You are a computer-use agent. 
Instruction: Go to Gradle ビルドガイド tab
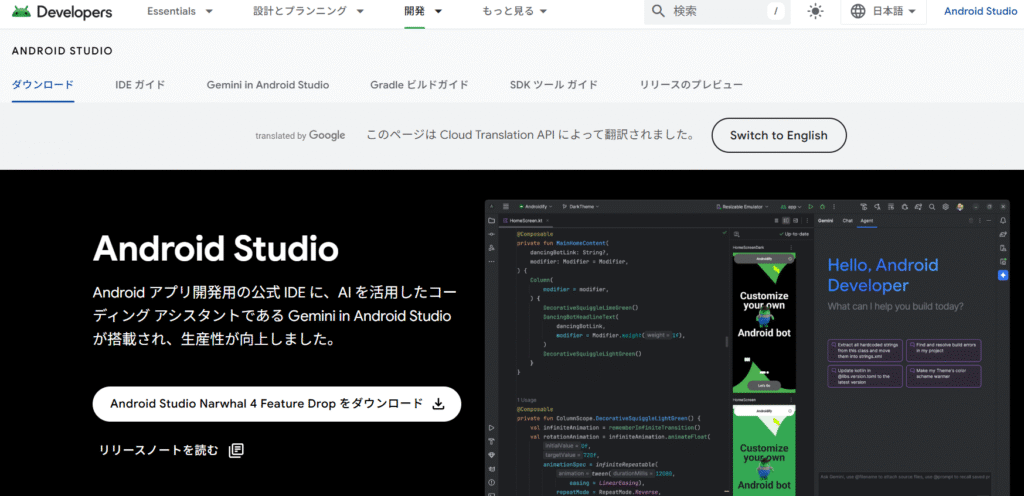(x=419, y=85)
